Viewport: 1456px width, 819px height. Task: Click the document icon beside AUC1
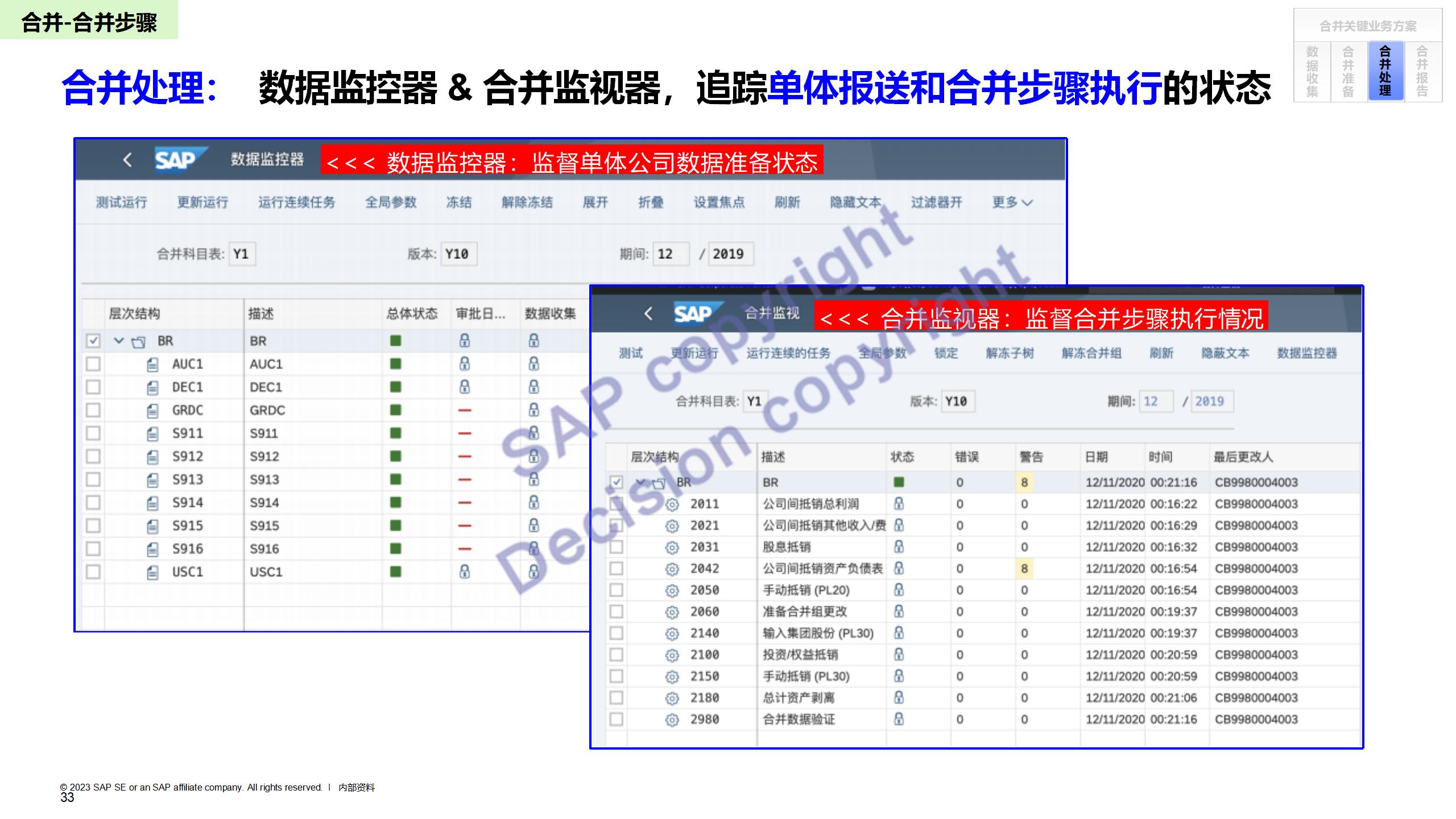(x=152, y=365)
